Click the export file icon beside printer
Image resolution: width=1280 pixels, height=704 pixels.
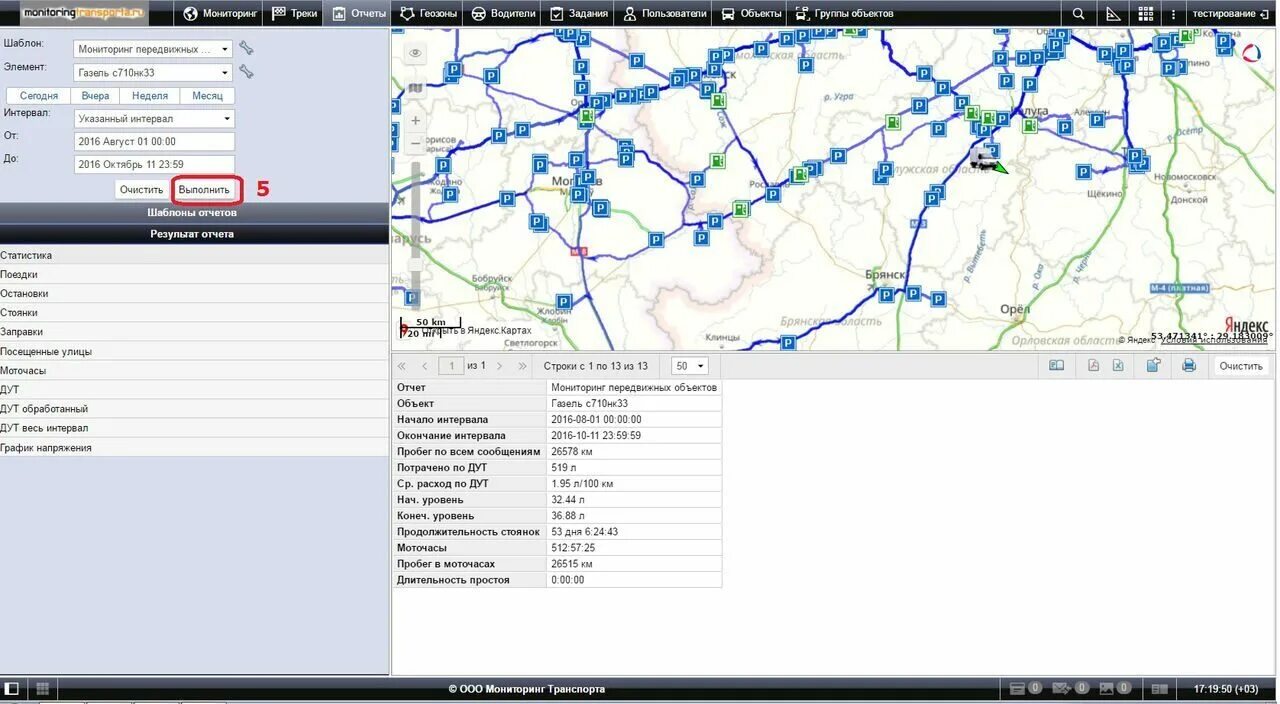tap(1153, 366)
